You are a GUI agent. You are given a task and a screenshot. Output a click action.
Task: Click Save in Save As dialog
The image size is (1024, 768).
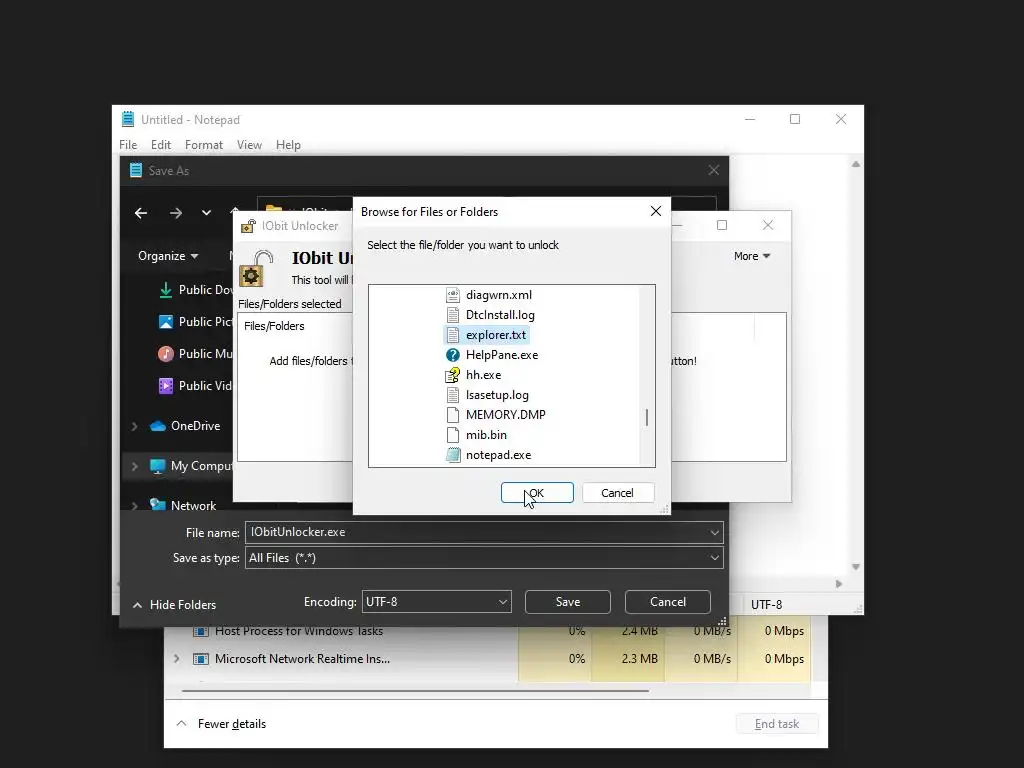pos(568,602)
